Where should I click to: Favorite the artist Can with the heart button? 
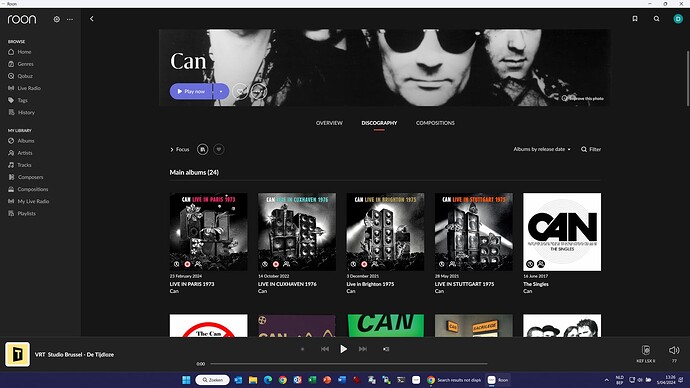pyautogui.click(x=240, y=92)
